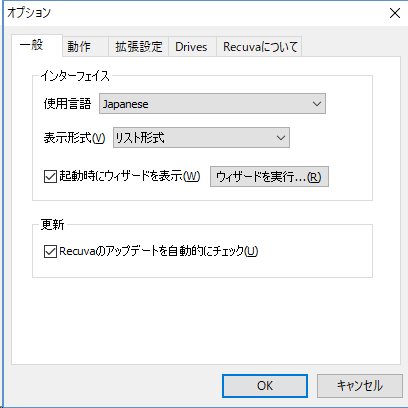This screenshot has height=408, width=408.
Task: Click the 起動時にウィザードを表示(W) label text
Action: click(x=130, y=176)
